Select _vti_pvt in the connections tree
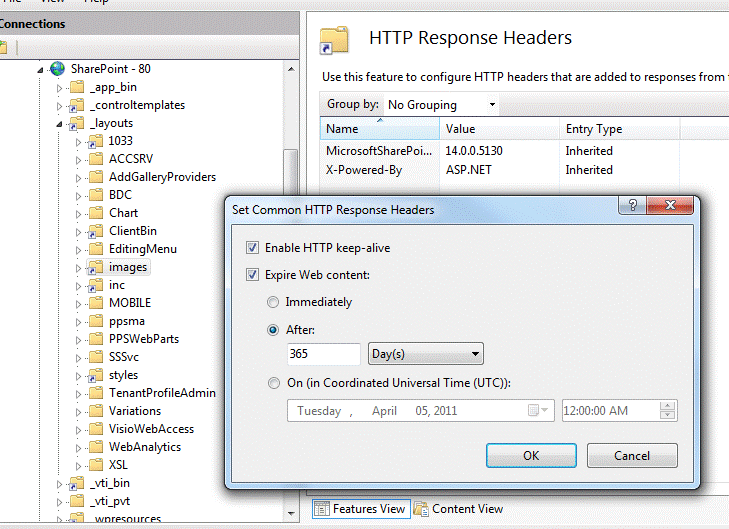 coord(110,501)
